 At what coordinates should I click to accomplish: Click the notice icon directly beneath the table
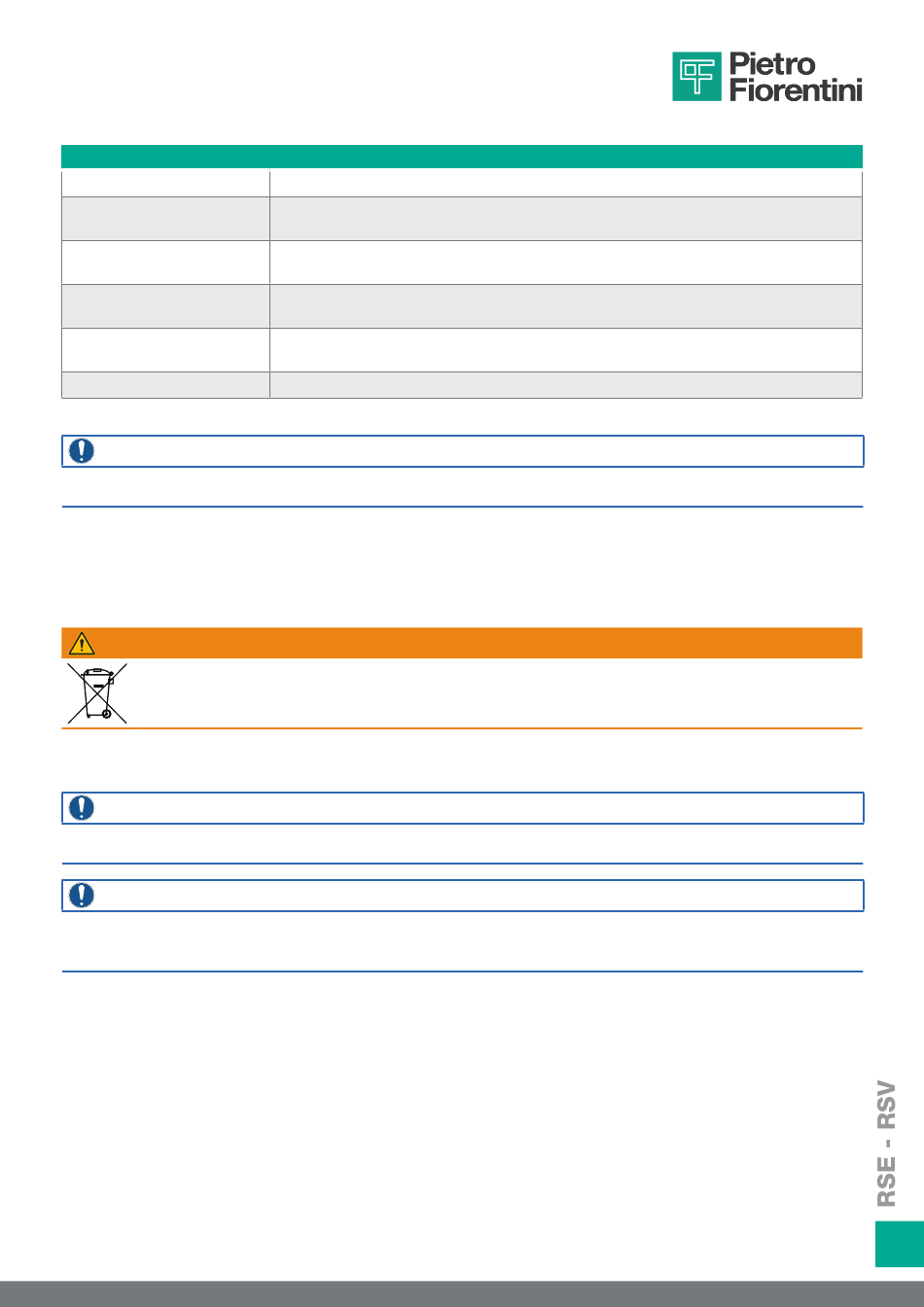82,451
